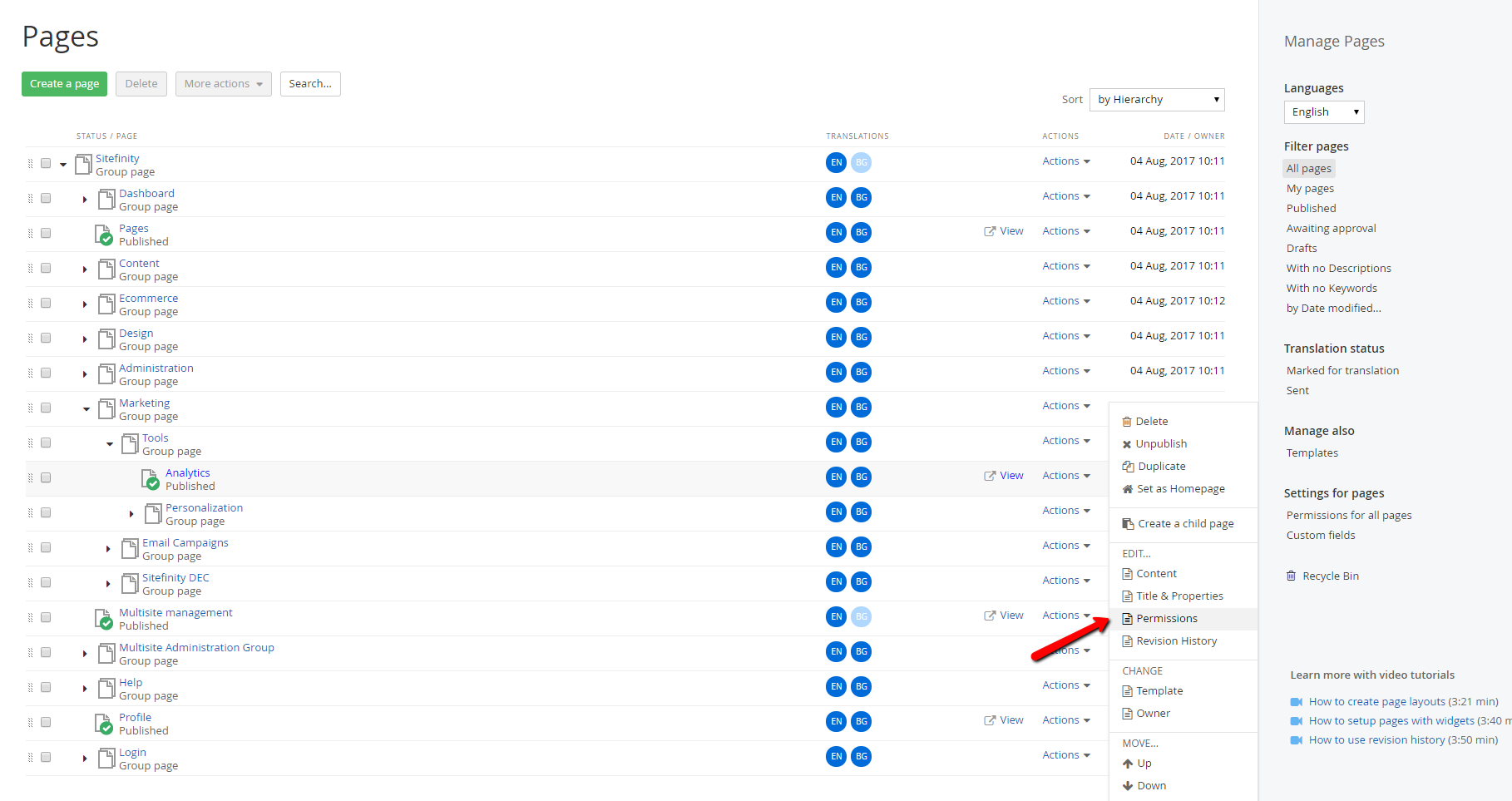
Task: Open Actions menu for Content row
Action: [x=1066, y=266]
